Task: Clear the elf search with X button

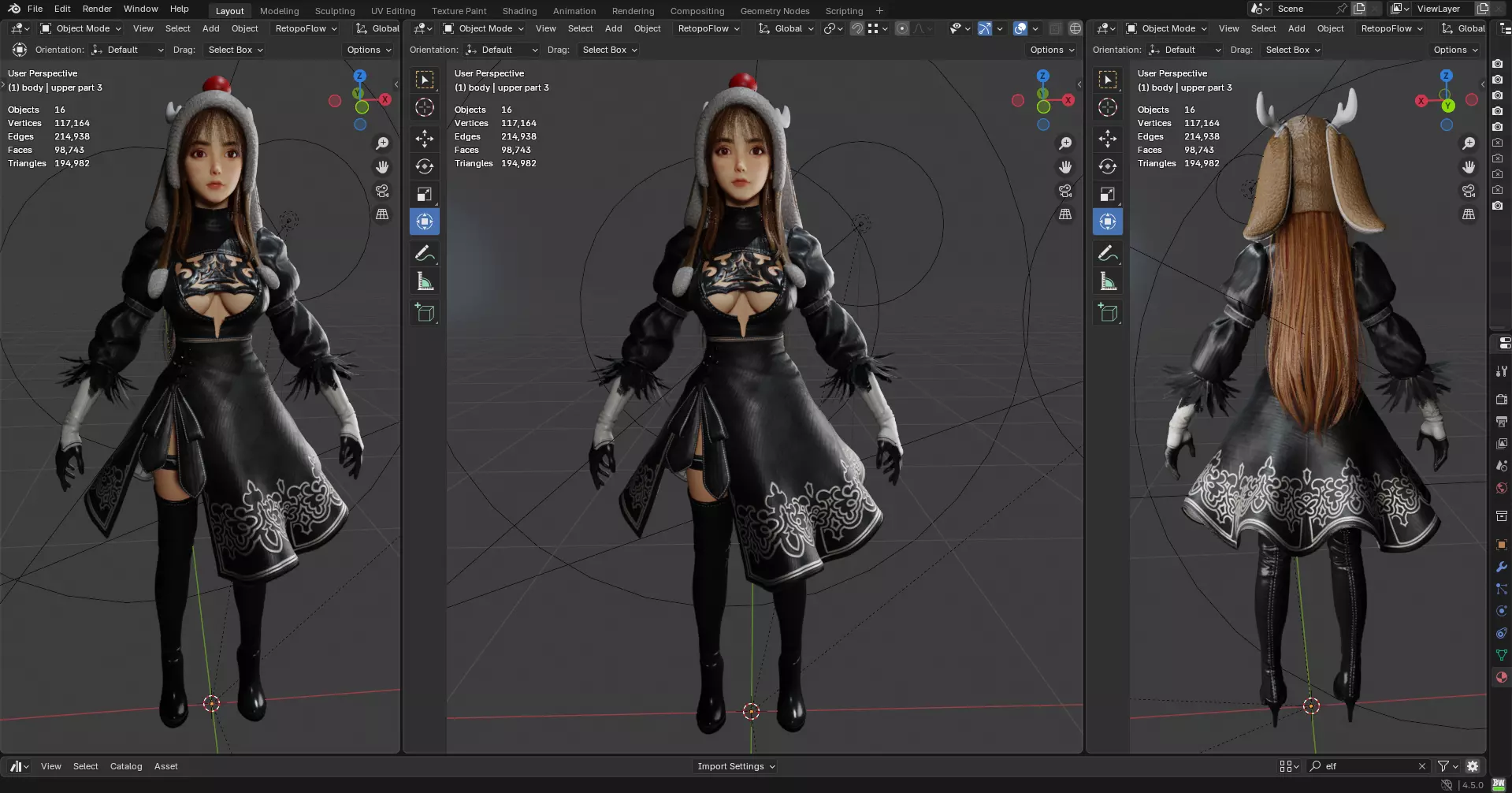Action: tap(1421, 766)
